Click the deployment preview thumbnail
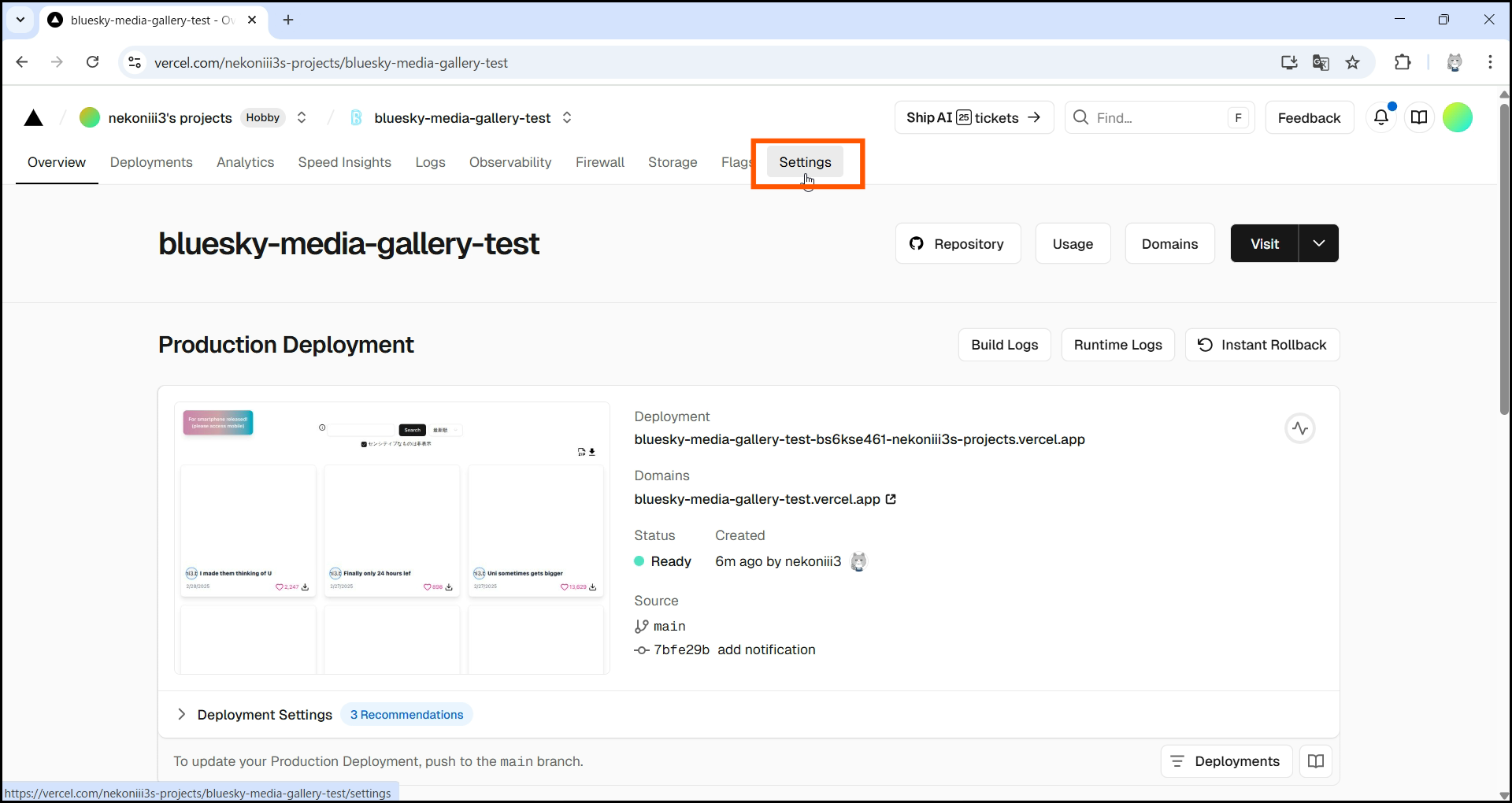This screenshot has width=1512, height=803. [392, 538]
